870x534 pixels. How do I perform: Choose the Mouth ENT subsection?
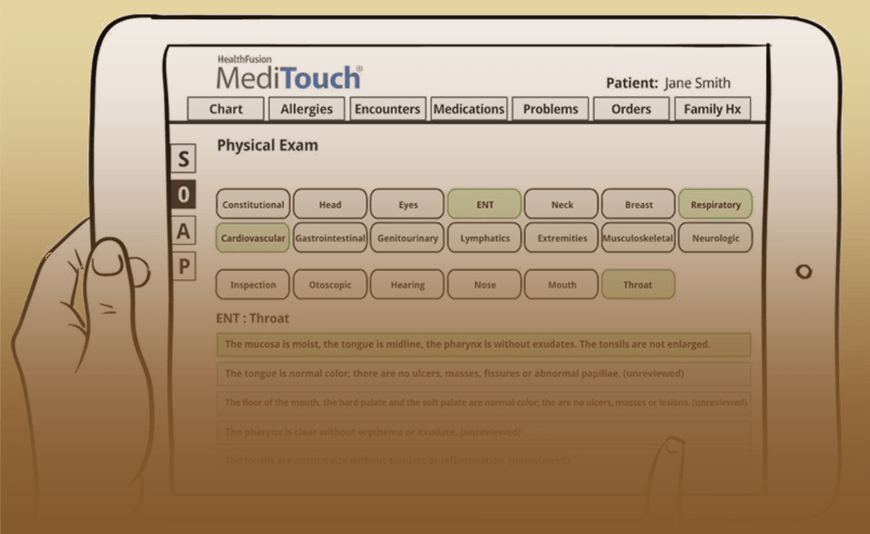(x=562, y=284)
